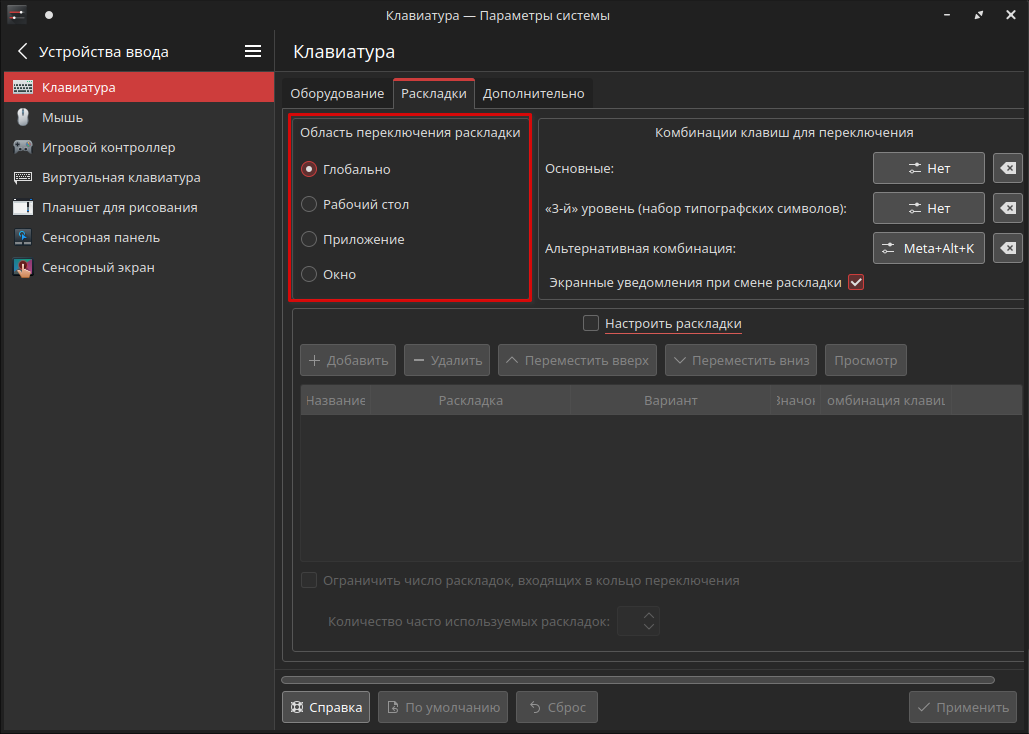Switch to the Раскладки tab
The width and height of the screenshot is (1029, 734).
pos(434,94)
